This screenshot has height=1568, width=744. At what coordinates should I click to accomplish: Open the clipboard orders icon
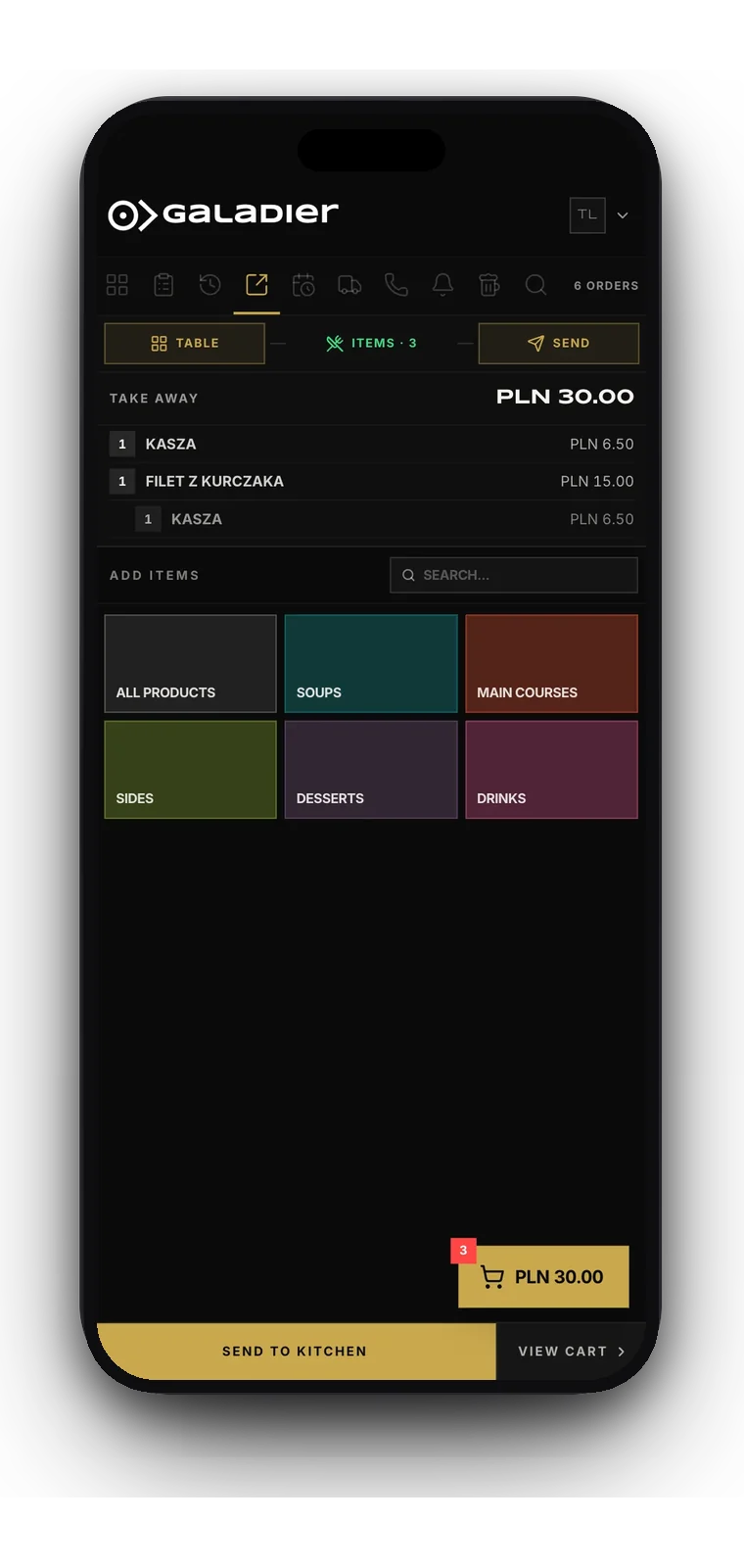pyautogui.click(x=163, y=285)
